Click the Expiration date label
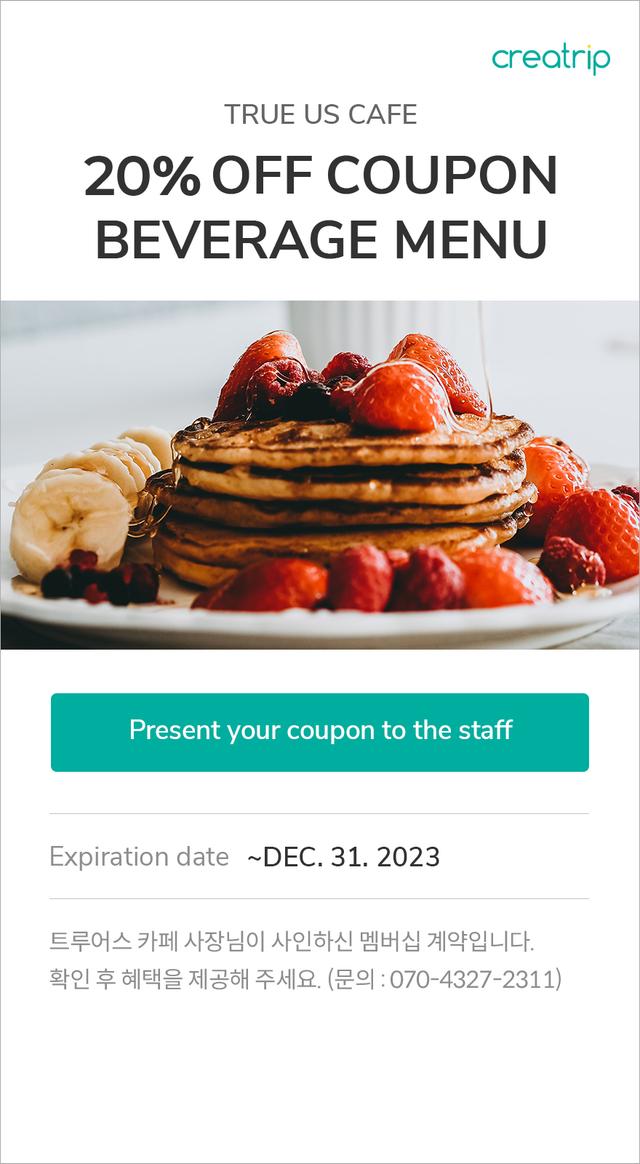Screen dimensions: 640x1164 139,857
